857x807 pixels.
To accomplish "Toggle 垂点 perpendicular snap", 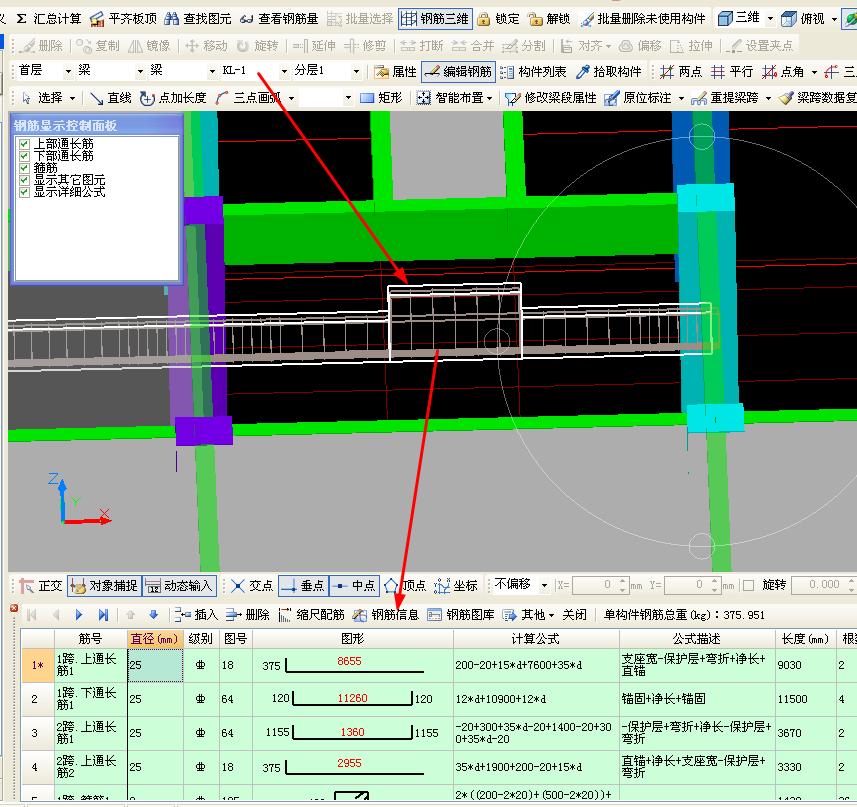I will (x=304, y=586).
